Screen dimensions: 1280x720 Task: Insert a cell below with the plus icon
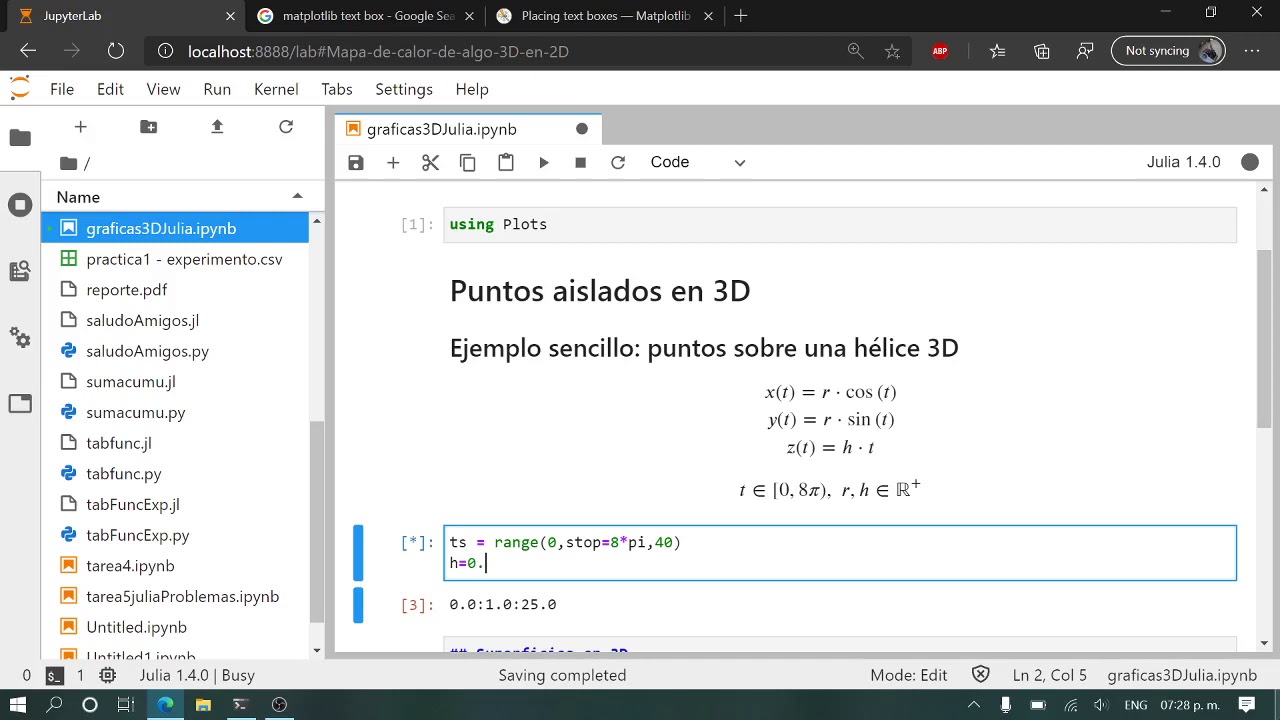393,162
